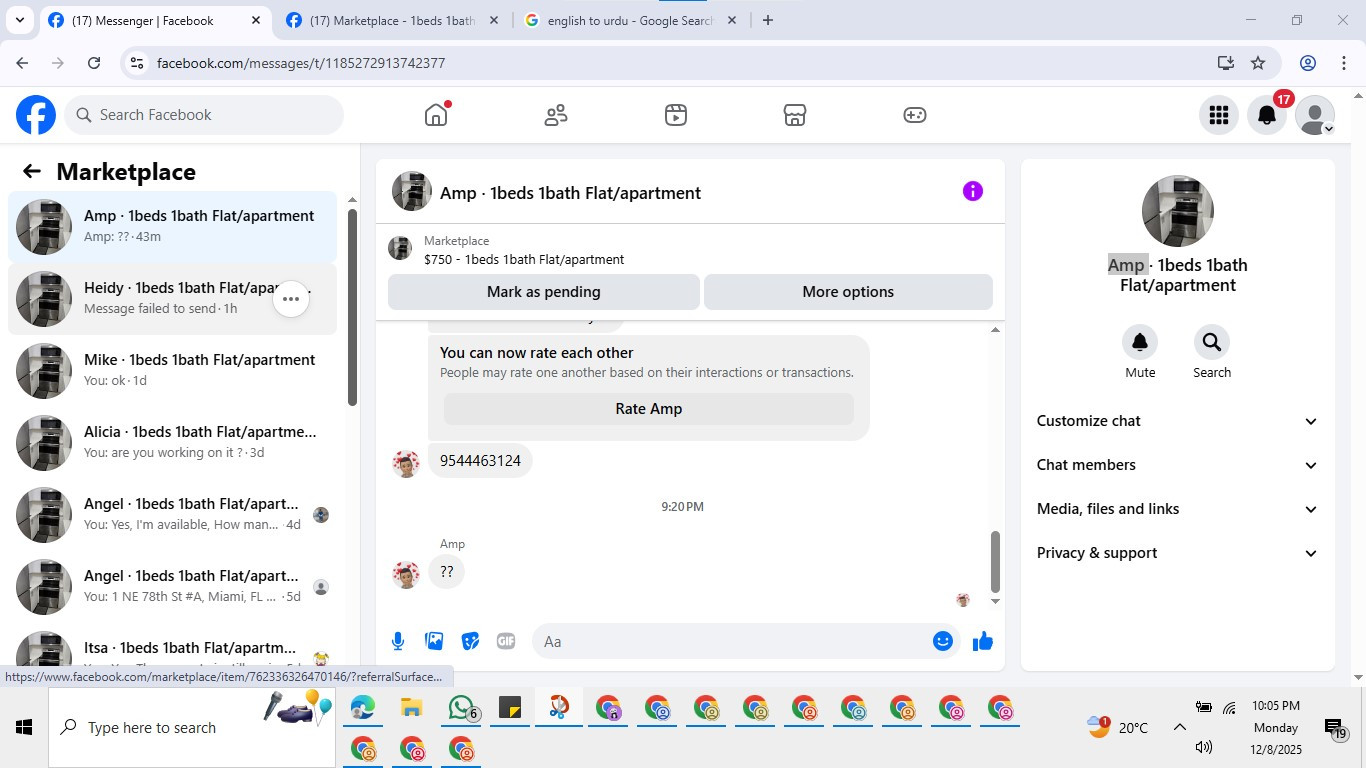Open Facebook home via the logo
This screenshot has height=768, width=1366.
(36, 115)
